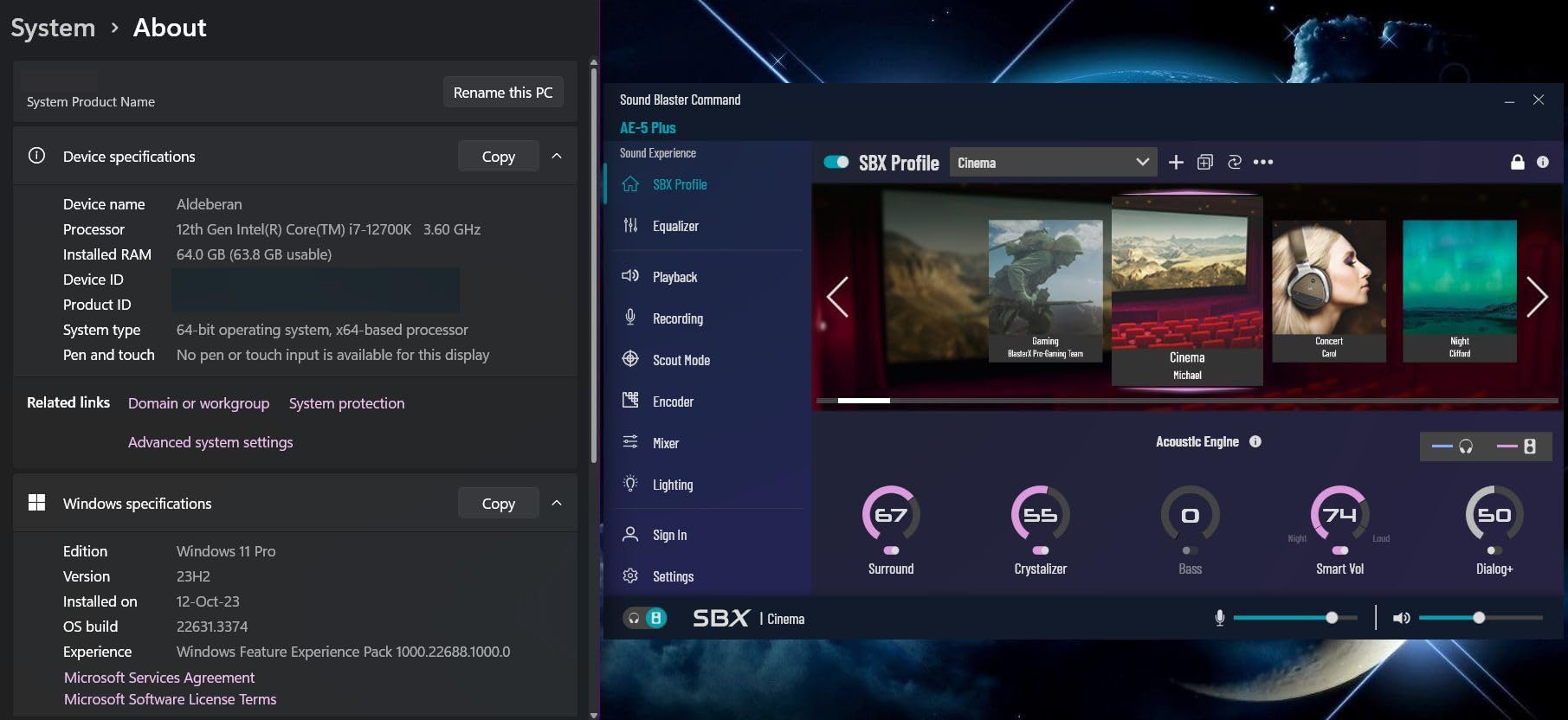
Task: Select the Concert profile thumbnail
Action: click(x=1329, y=291)
